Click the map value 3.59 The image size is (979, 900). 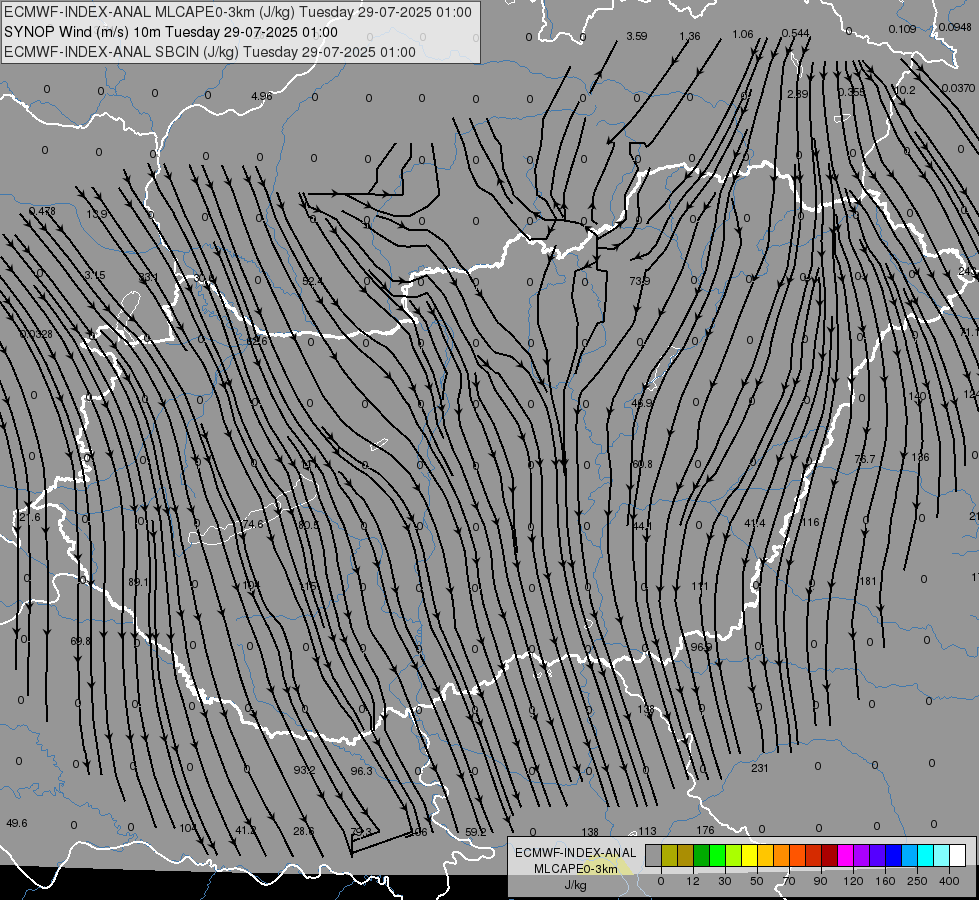tap(637, 36)
